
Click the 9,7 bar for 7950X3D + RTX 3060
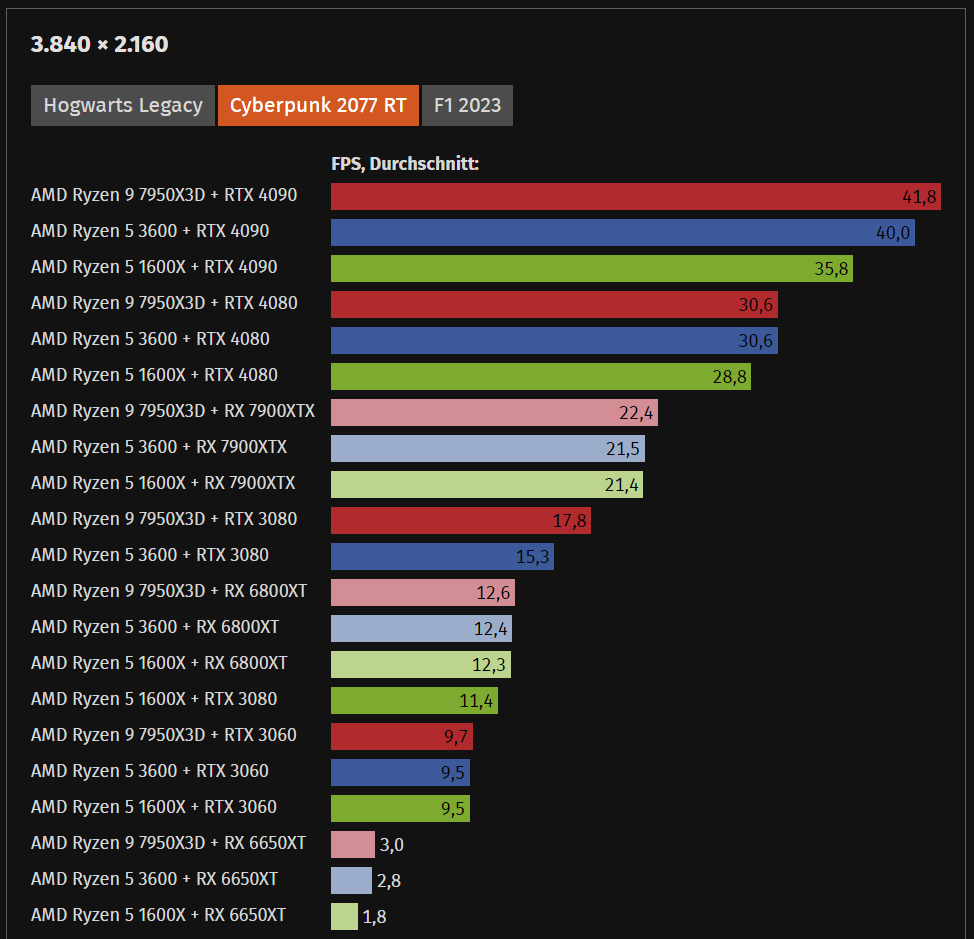[x=402, y=737]
